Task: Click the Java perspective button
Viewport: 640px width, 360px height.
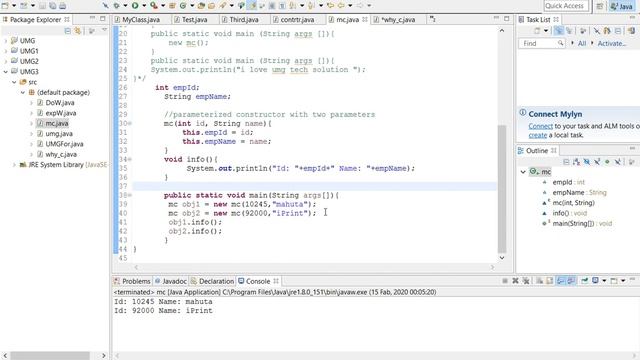Action: click(622, 6)
